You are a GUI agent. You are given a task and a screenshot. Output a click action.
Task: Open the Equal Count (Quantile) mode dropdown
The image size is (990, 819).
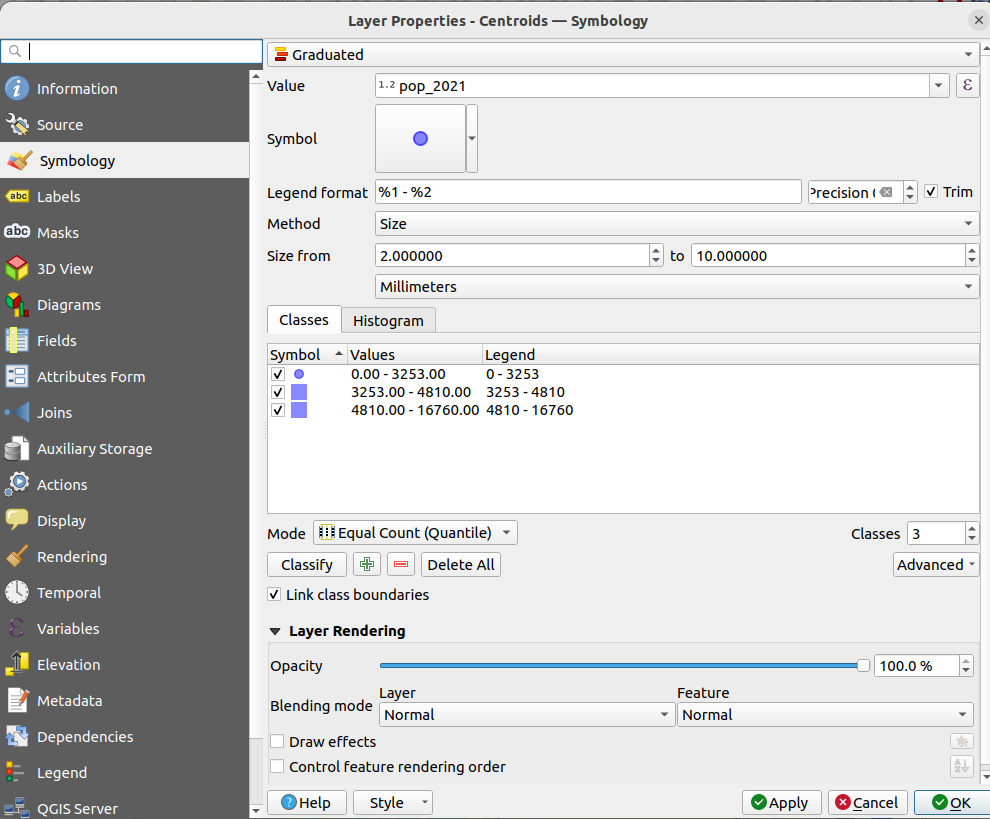tap(415, 533)
